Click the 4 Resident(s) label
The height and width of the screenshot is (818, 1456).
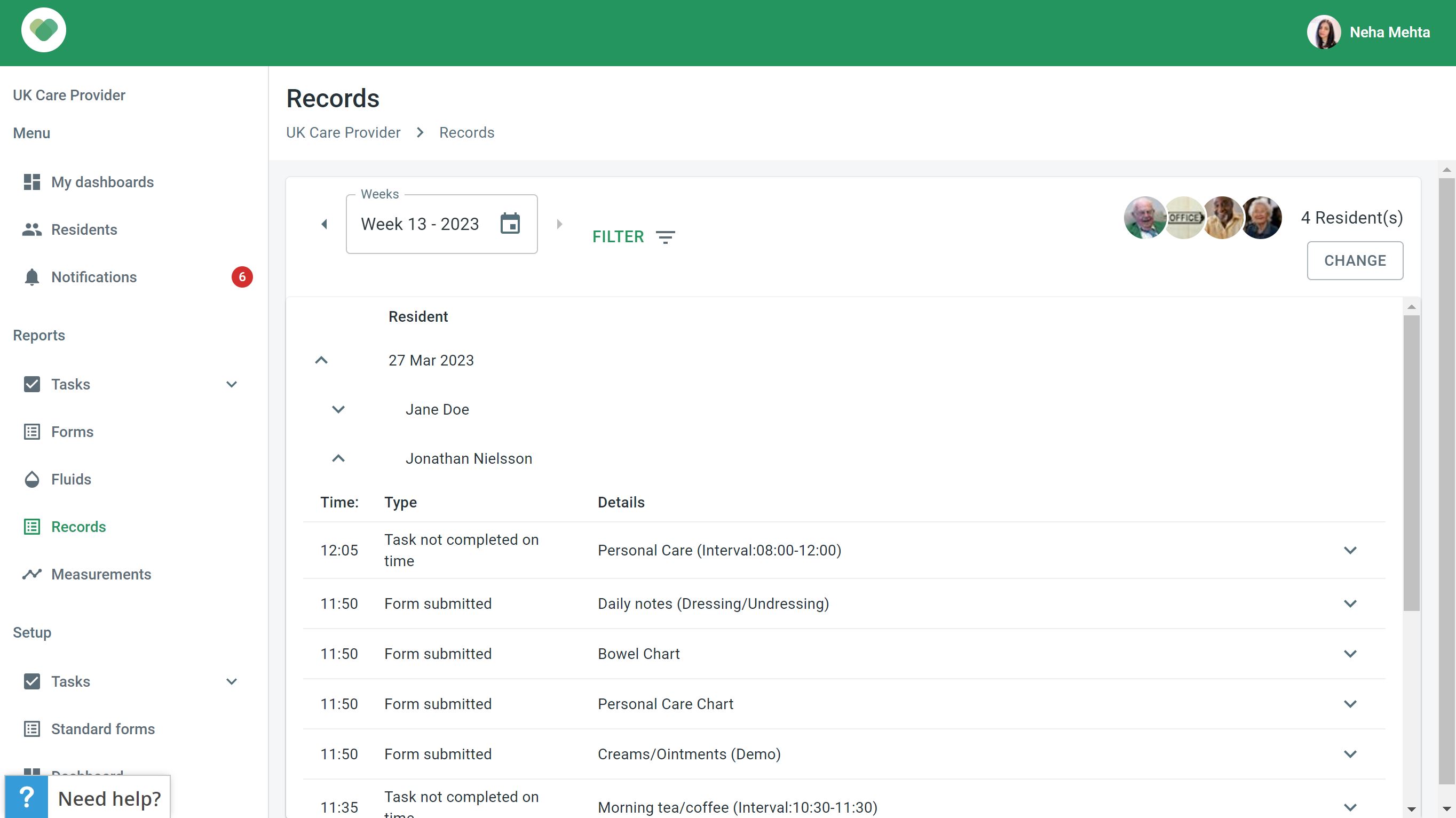coord(1351,218)
